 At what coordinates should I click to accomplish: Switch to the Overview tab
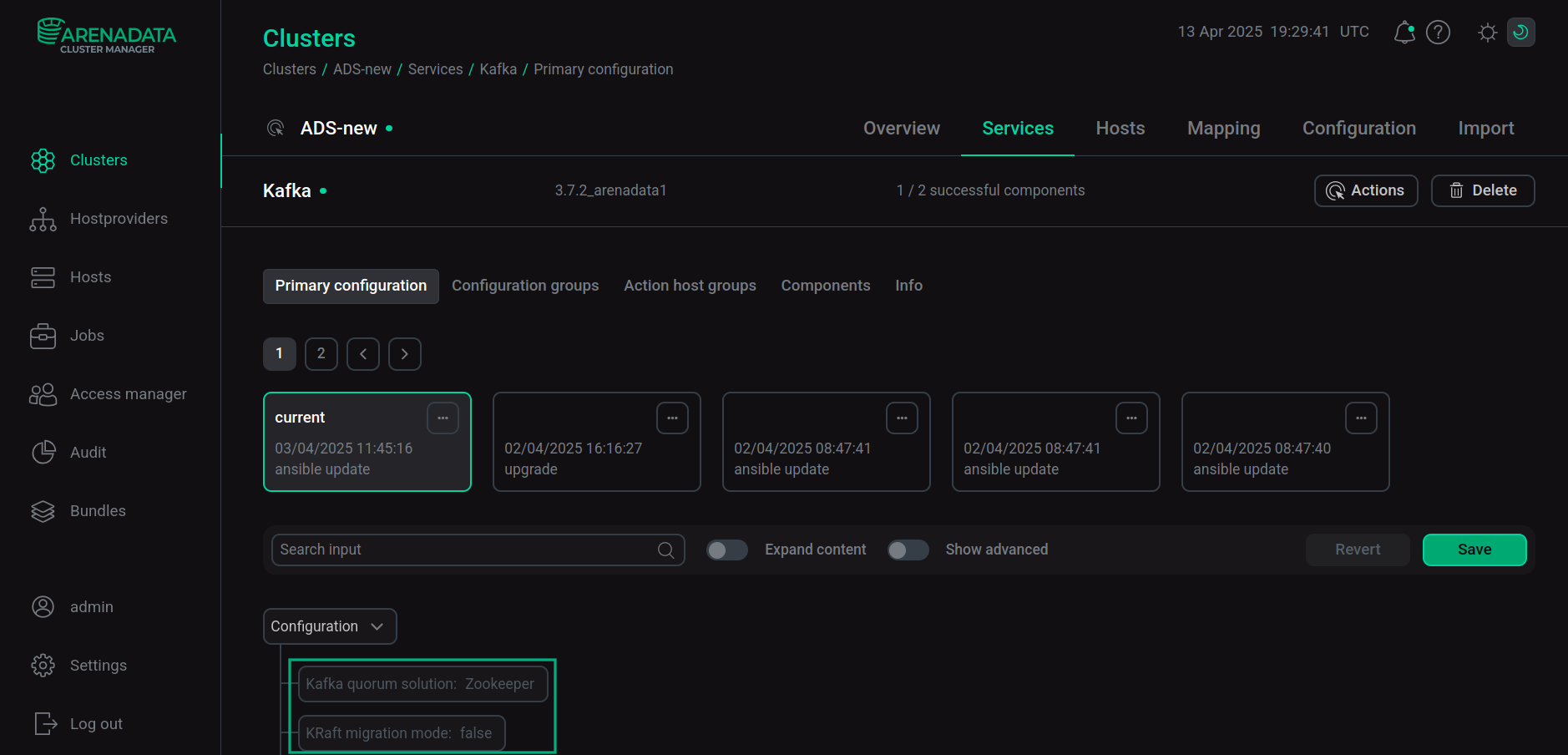pyautogui.click(x=902, y=129)
